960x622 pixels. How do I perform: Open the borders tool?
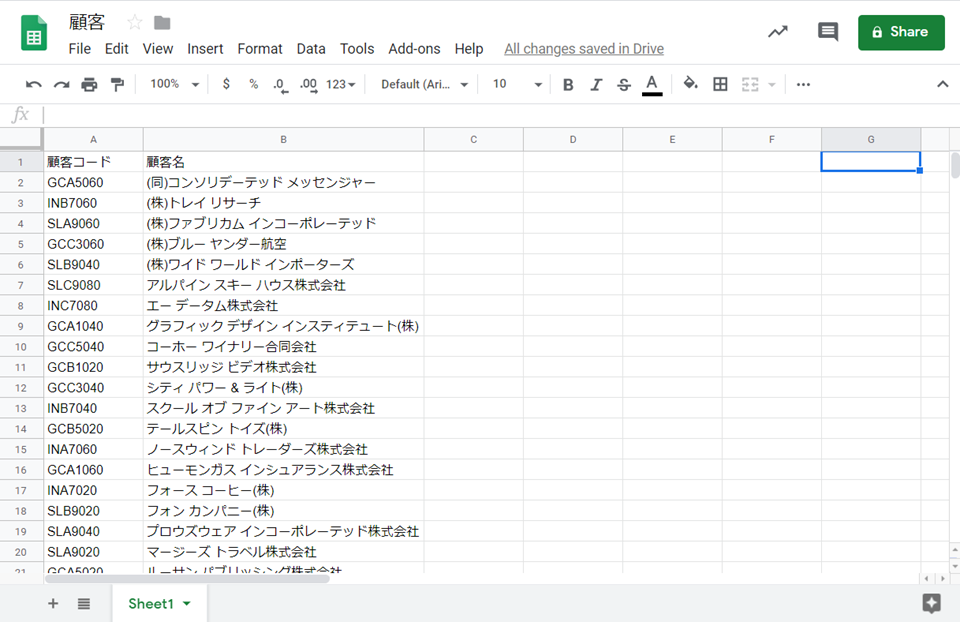click(x=721, y=84)
